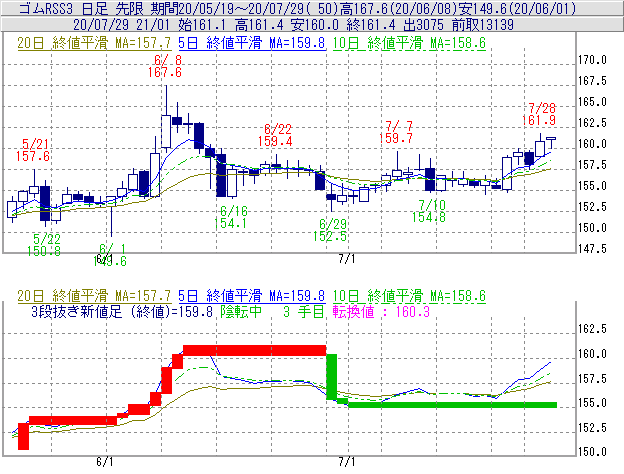
Task: Click the lower chart 6/1 date label
Action: (x=105, y=462)
